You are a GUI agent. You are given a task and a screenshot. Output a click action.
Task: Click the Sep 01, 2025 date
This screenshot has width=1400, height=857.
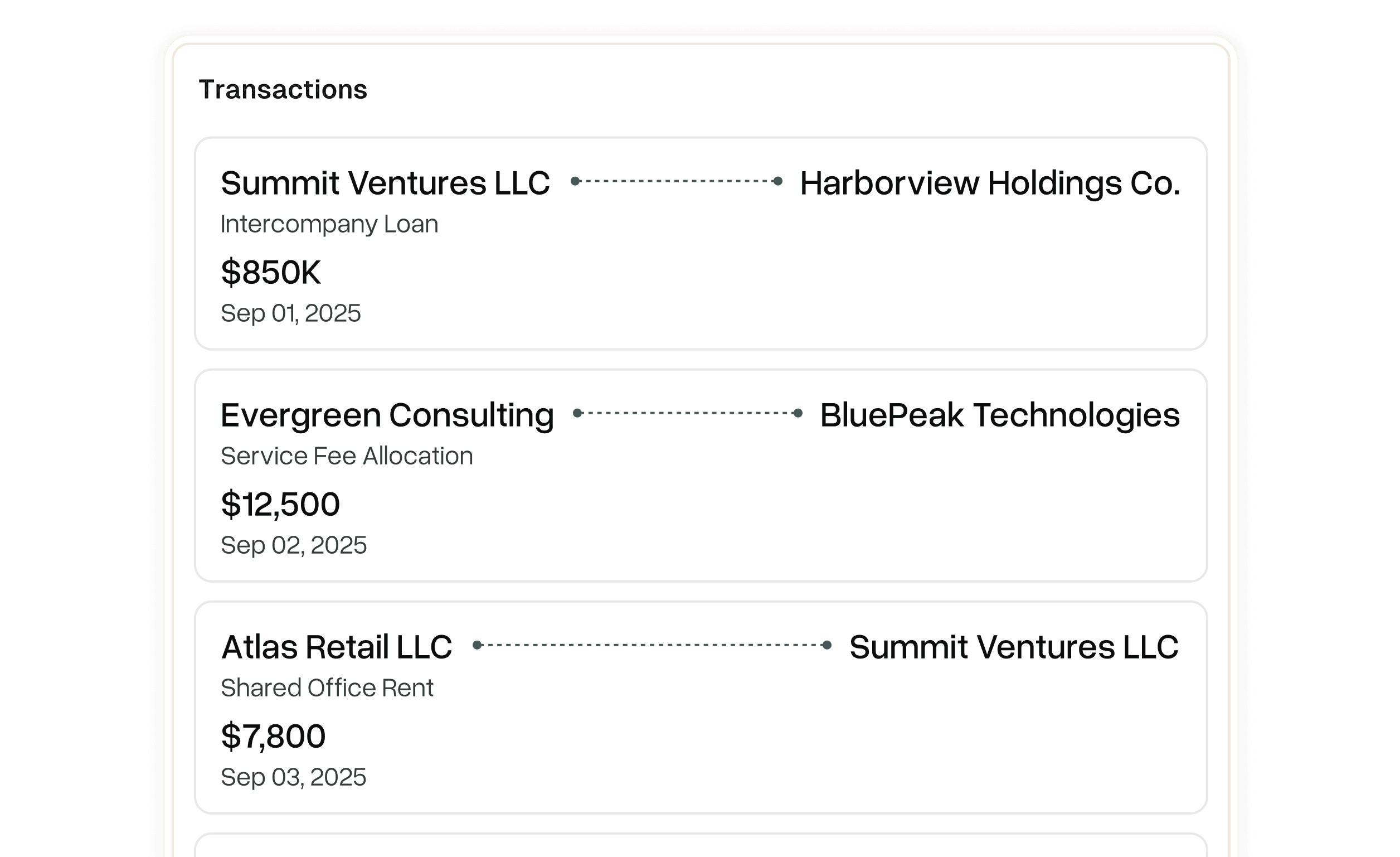[290, 313]
